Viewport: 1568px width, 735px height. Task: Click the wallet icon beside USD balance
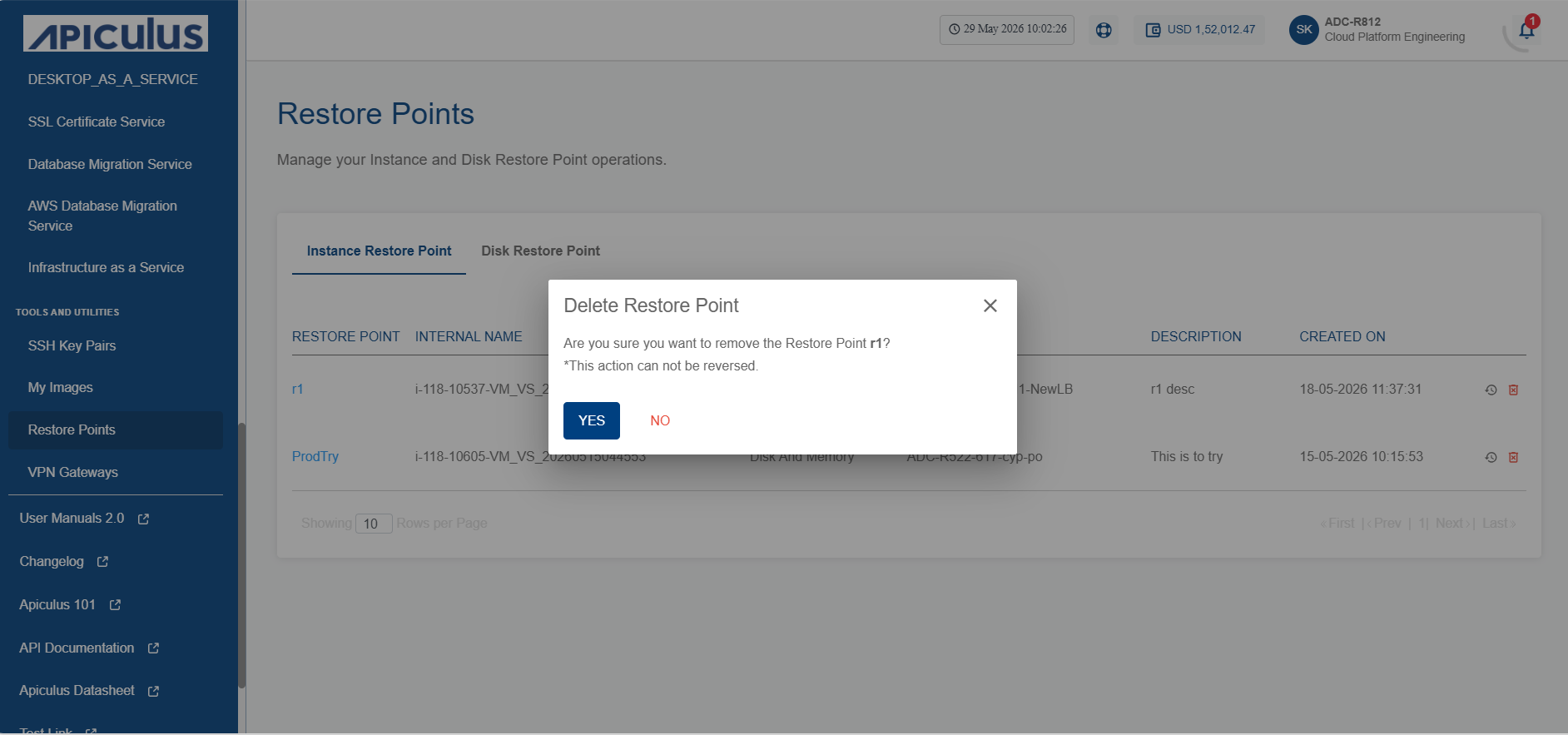click(1153, 30)
